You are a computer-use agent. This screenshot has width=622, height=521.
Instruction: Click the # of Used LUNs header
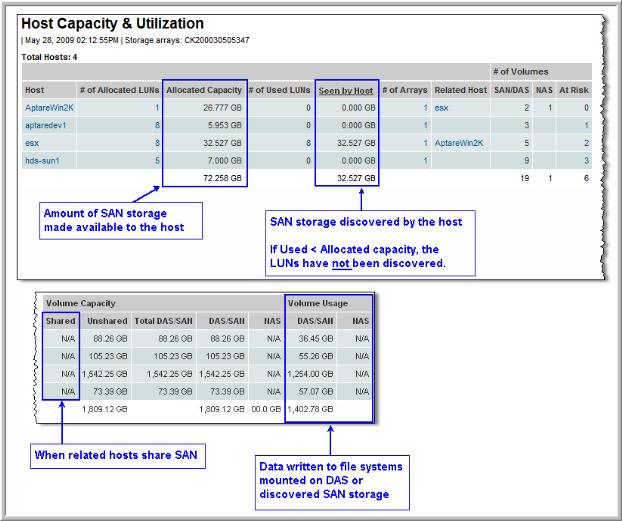(x=280, y=90)
